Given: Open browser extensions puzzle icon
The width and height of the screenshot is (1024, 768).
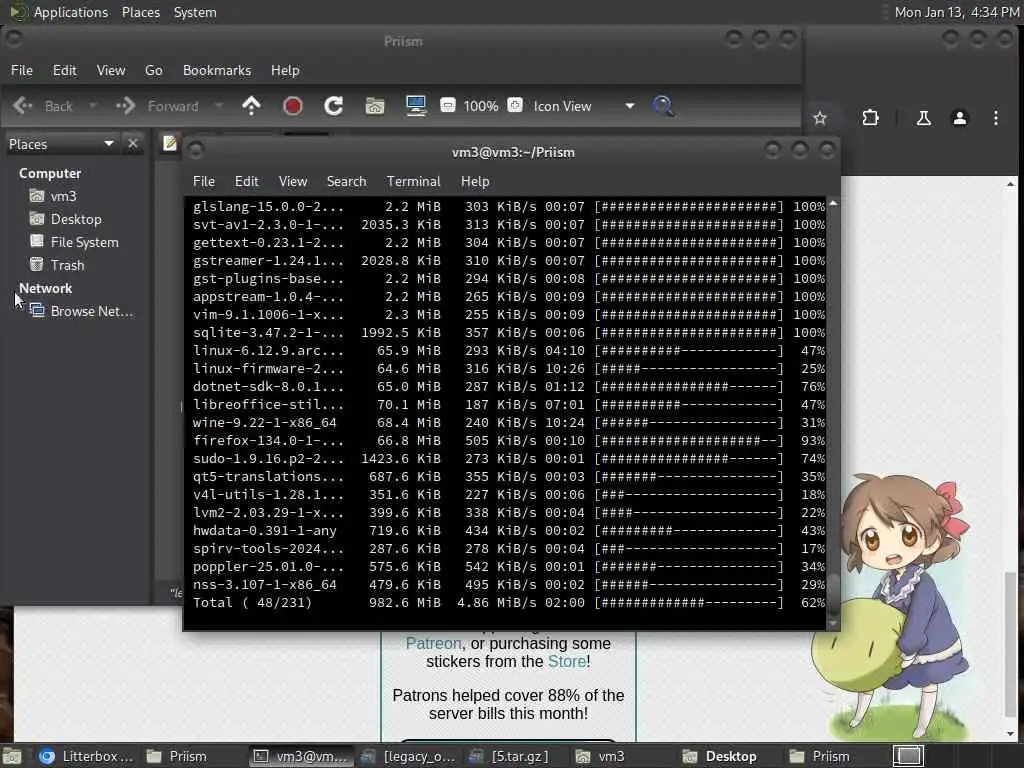Looking at the screenshot, I should (x=871, y=118).
